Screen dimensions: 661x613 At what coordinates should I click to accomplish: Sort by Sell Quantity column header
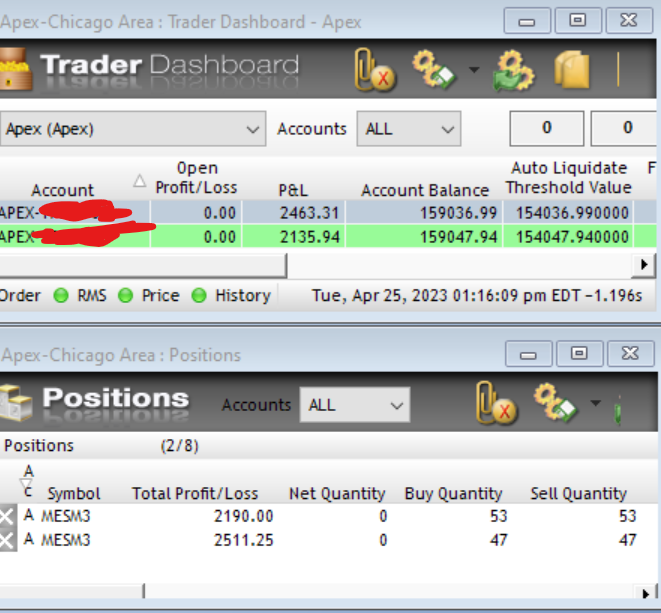coord(578,493)
